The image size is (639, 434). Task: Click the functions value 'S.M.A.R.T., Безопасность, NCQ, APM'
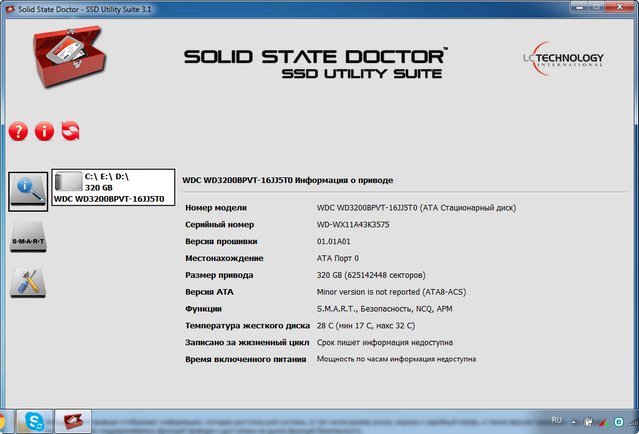pos(384,309)
